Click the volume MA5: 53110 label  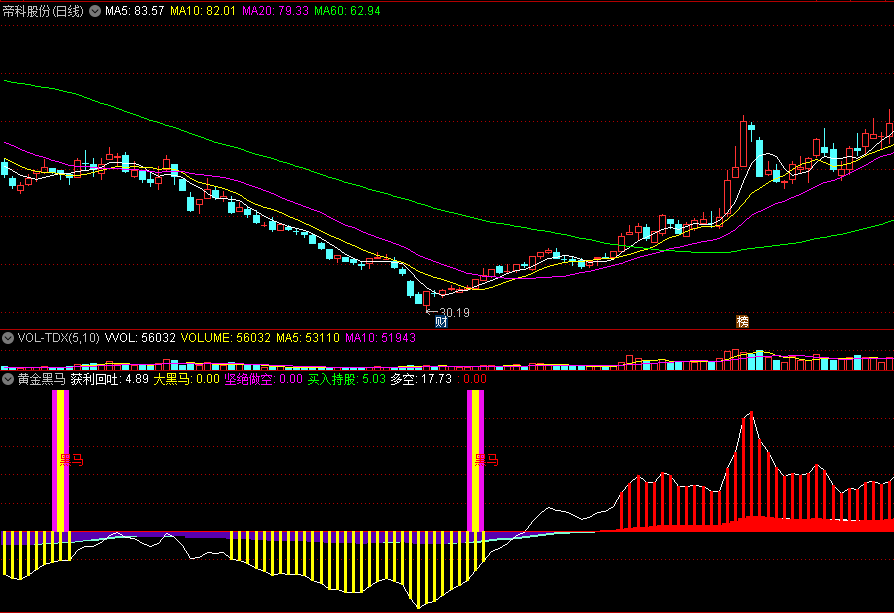(x=308, y=338)
